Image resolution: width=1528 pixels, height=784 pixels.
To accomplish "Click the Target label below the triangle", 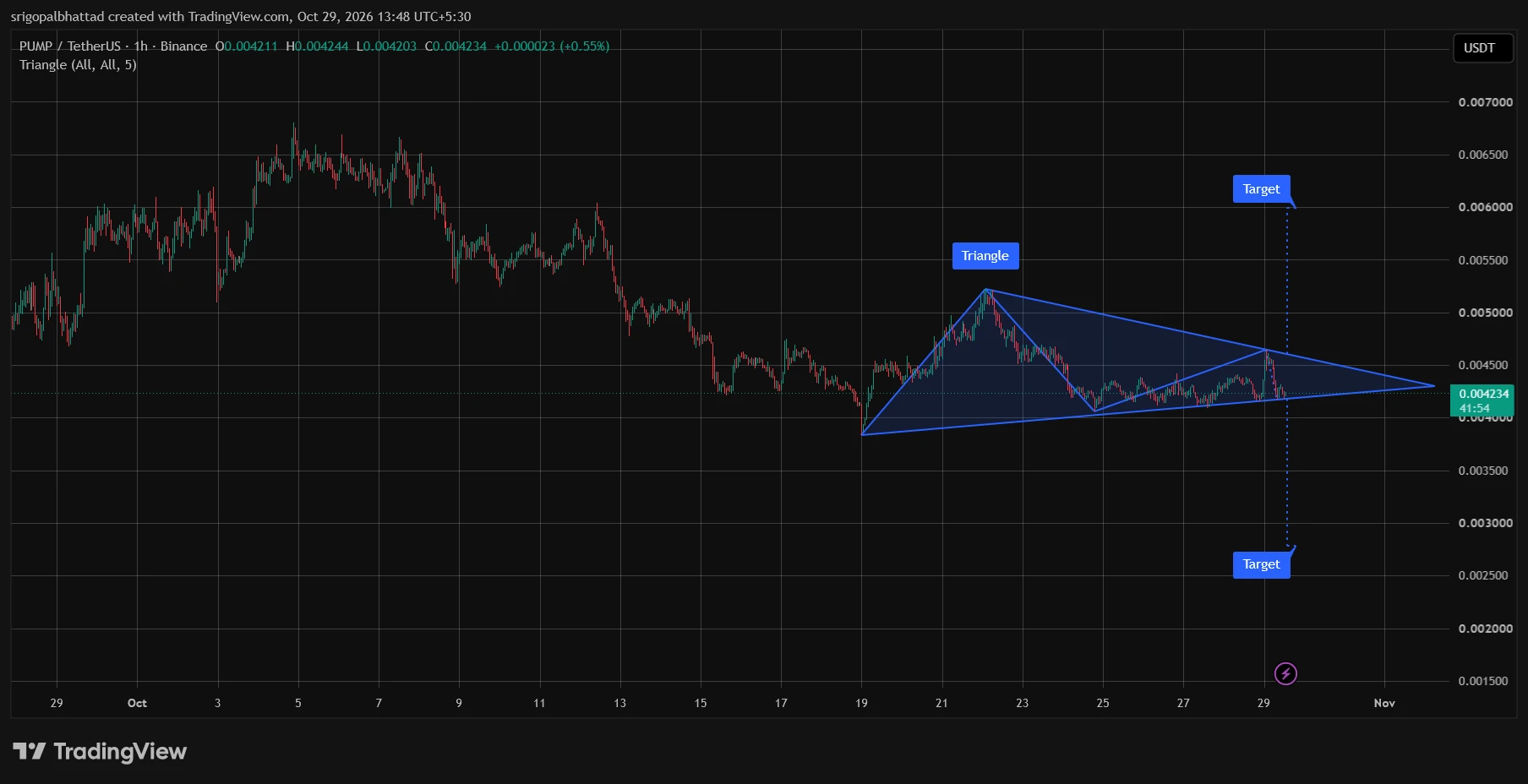I will tap(1261, 564).
